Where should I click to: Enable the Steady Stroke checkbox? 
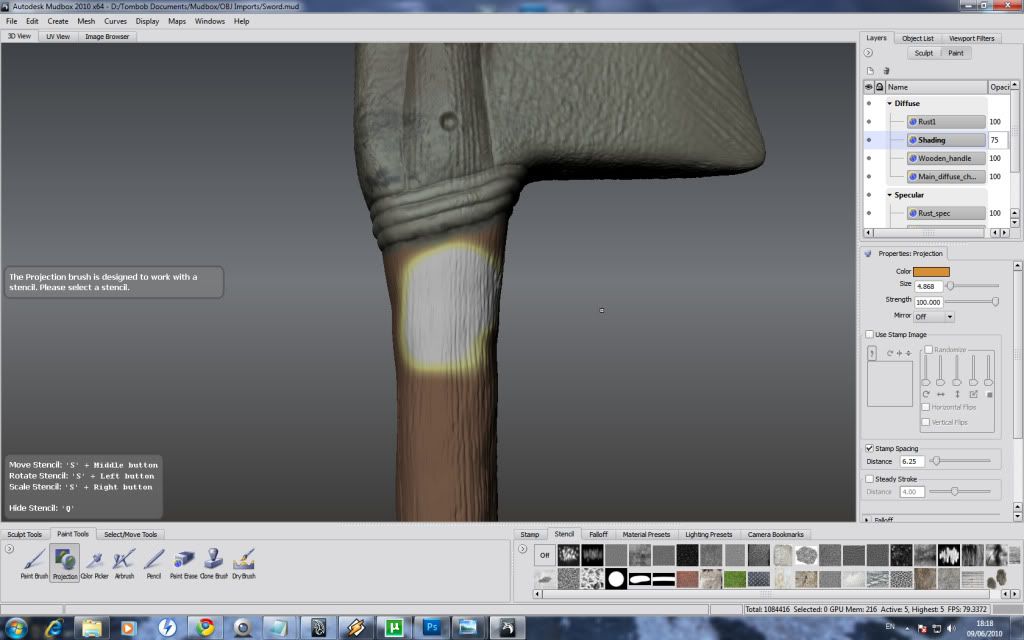(869, 479)
